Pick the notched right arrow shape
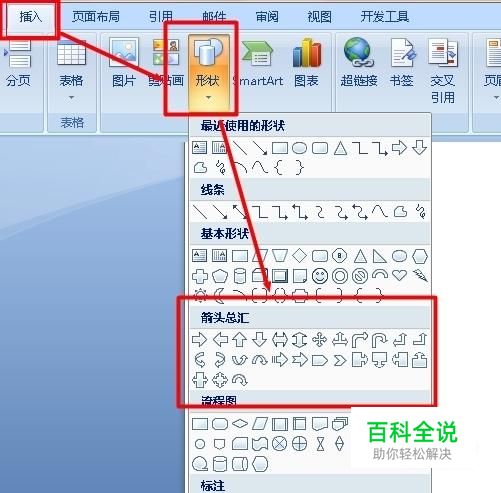The width and height of the screenshot is (501, 493). [x=299, y=360]
